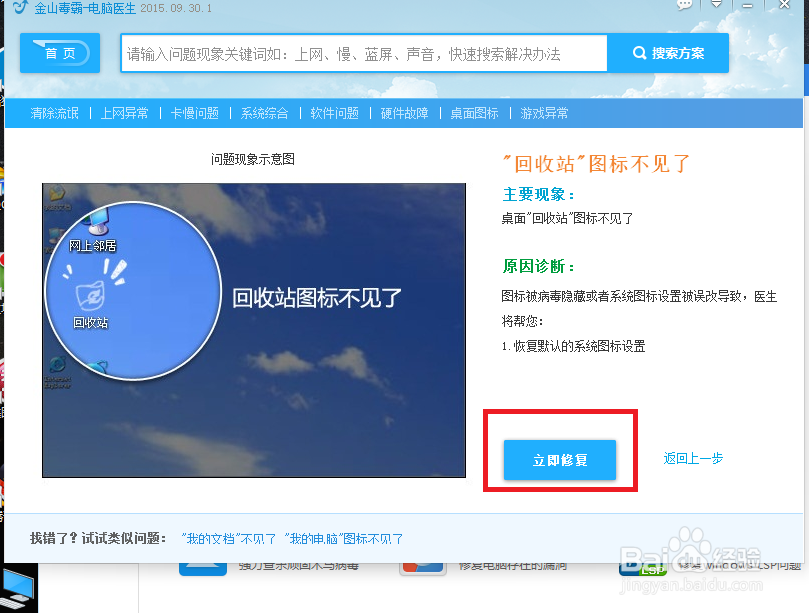Click the problem keyword search field
This screenshot has width=809, height=613.
coord(364,53)
